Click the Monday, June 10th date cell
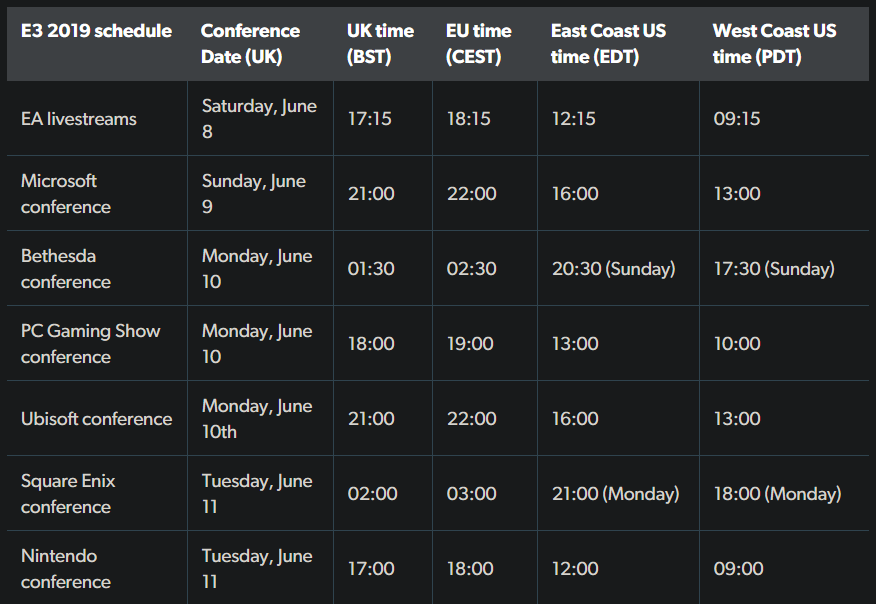The image size is (876, 604). (257, 419)
